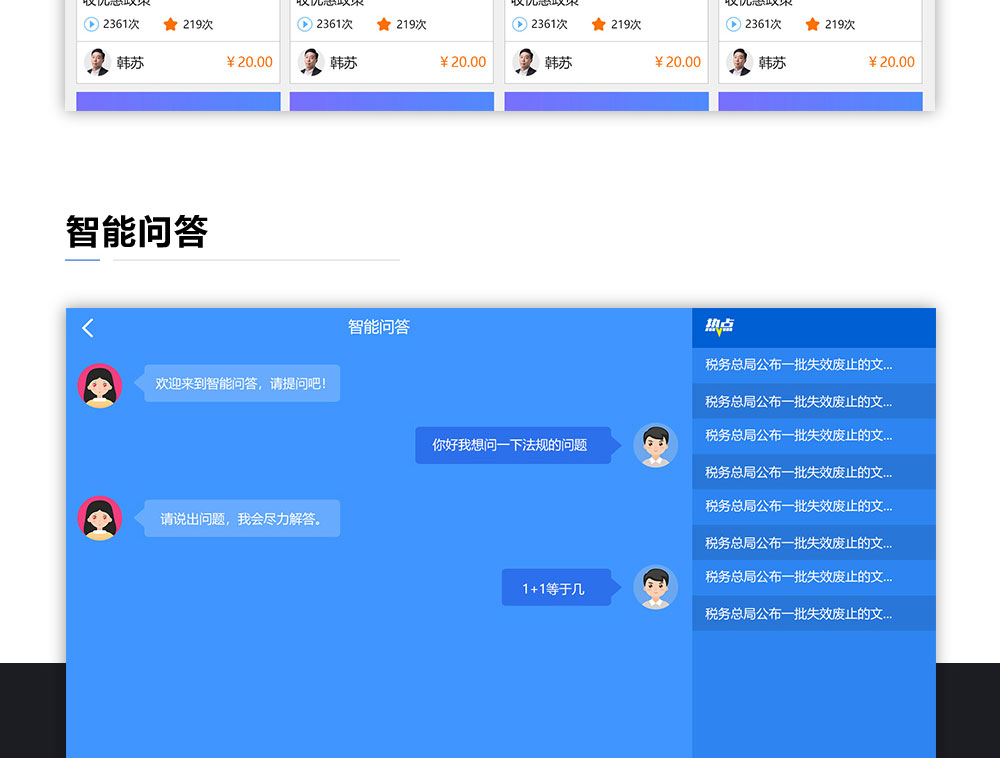Open 韩苏's avatar on the second card
The width and height of the screenshot is (1000, 758).
click(x=311, y=62)
